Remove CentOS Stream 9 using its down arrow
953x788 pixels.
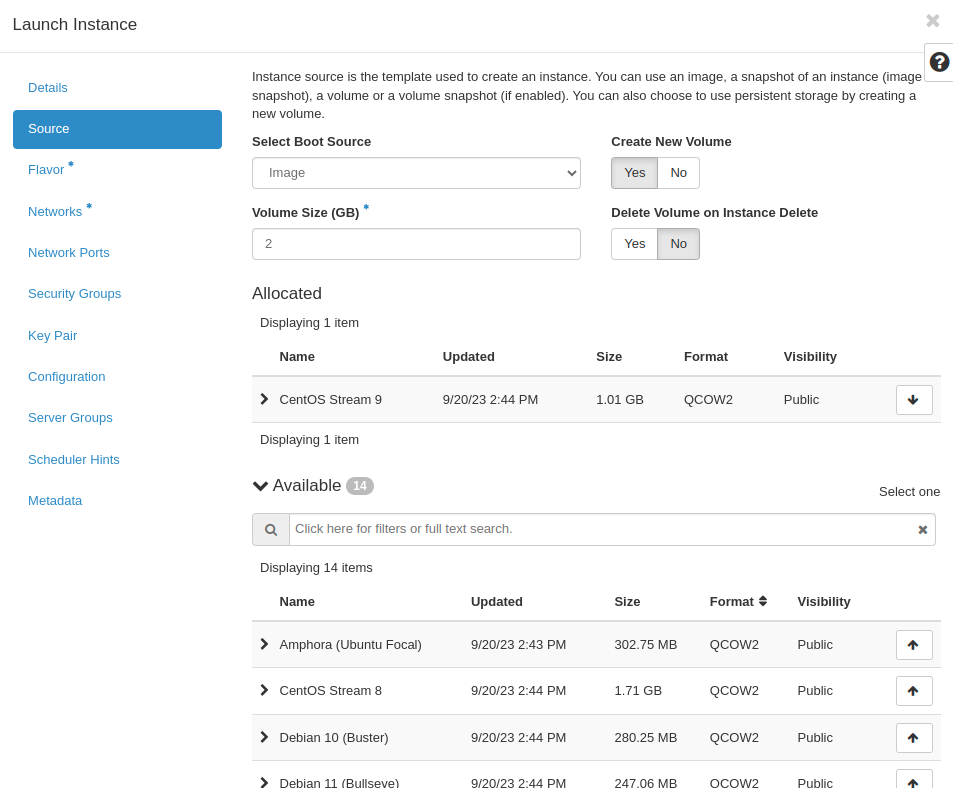coord(913,399)
